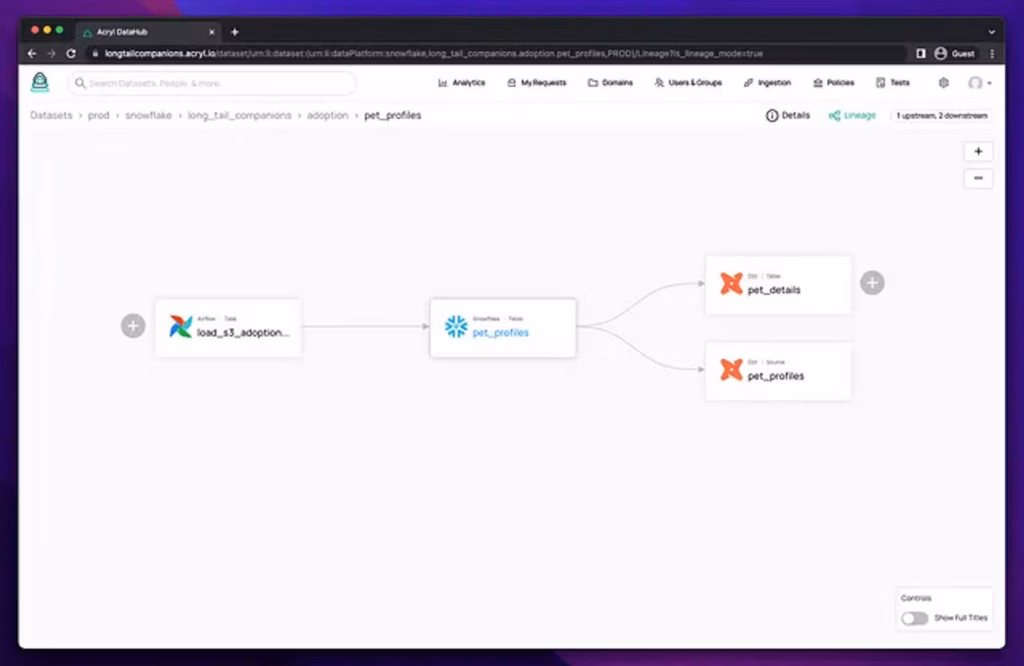Viewport: 1024px width, 666px height.
Task: Toggle browser side panel icon
Action: [x=921, y=54]
